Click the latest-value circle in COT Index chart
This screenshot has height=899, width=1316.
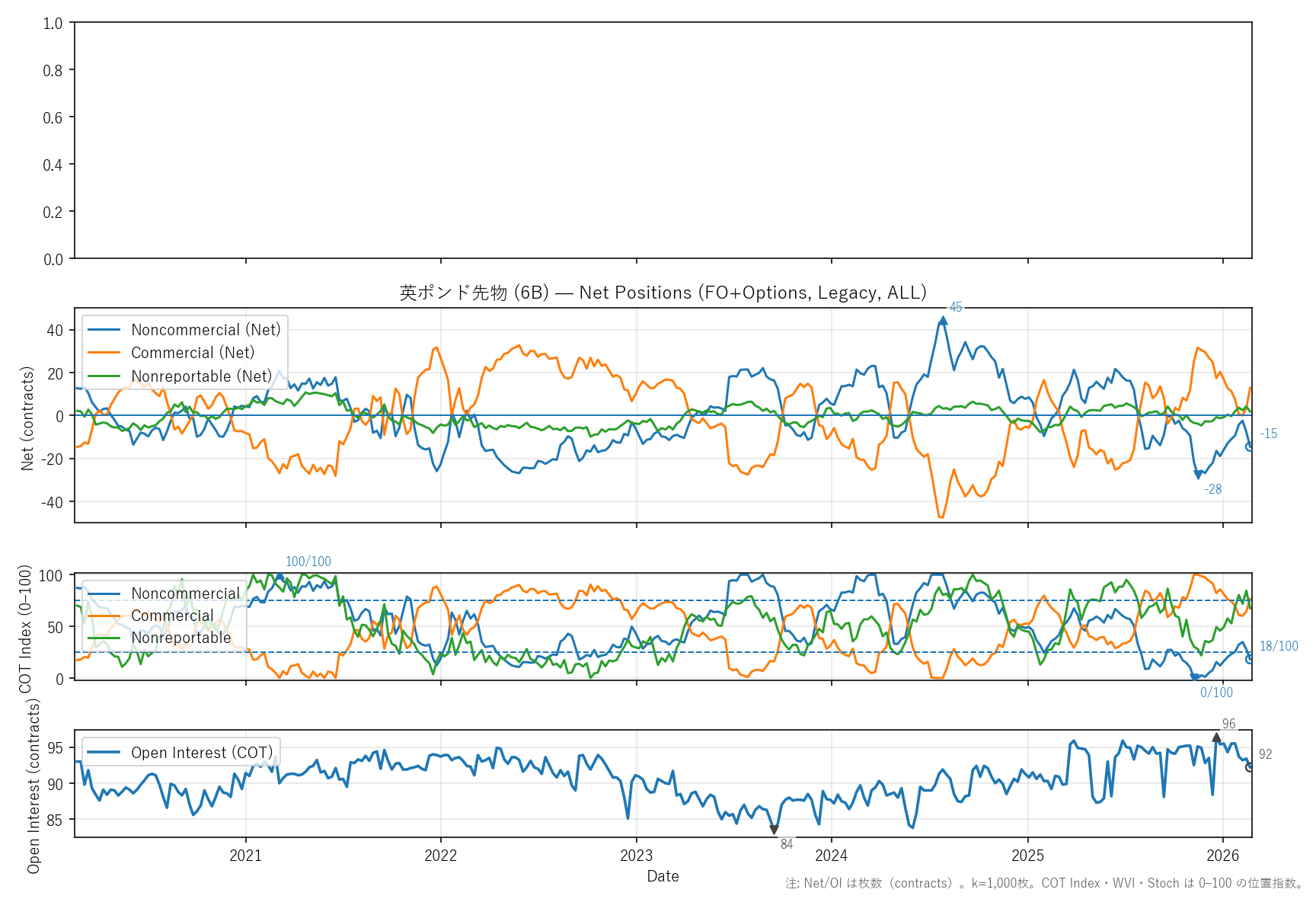coord(1249,659)
